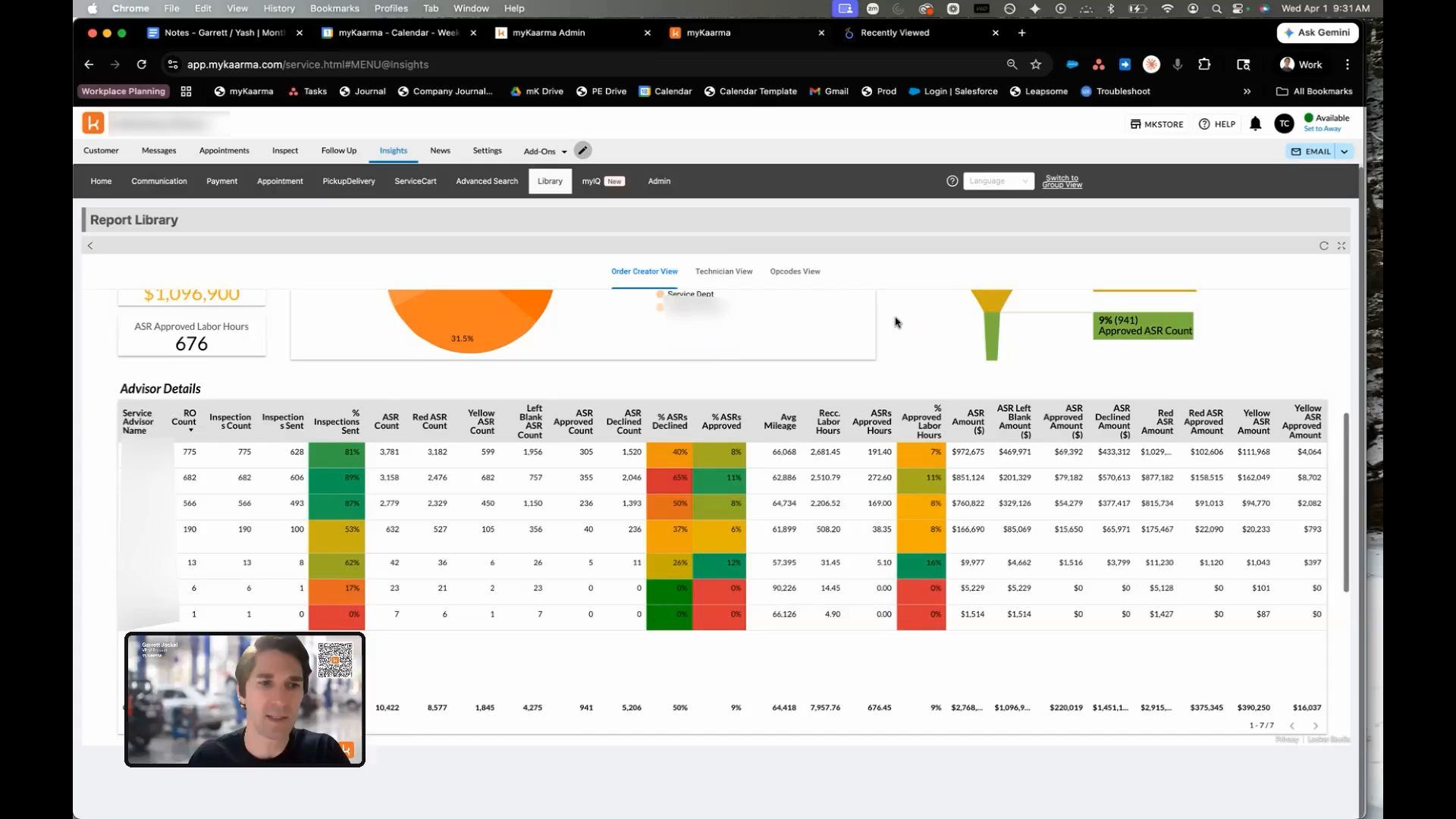Open the Advanced Search menu item
Viewport: 1456px width, 819px height.
[487, 181]
